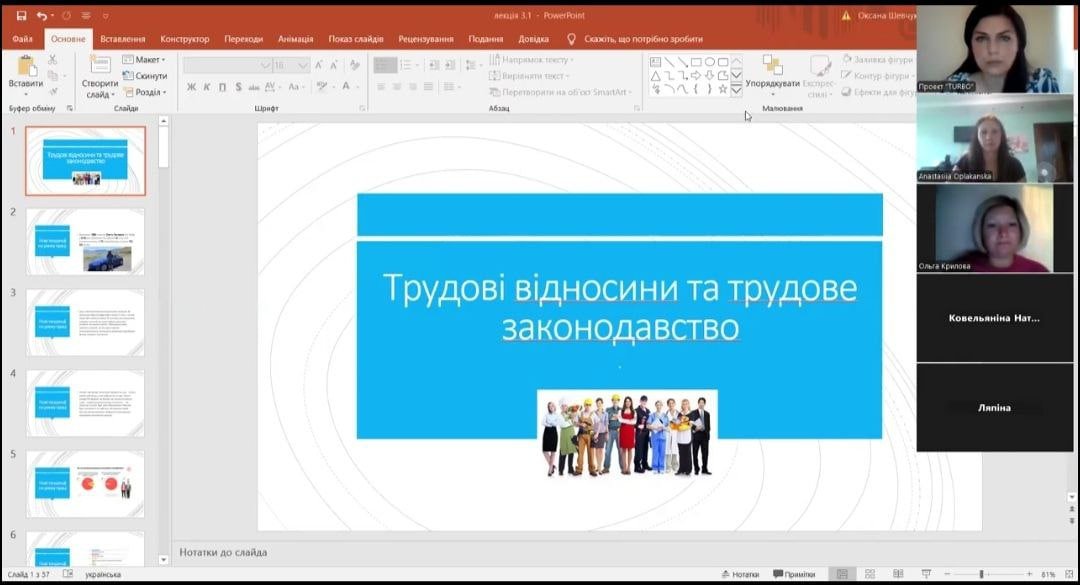Switch to Переходи tab
The height and width of the screenshot is (585, 1080).
click(x=243, y=39)
